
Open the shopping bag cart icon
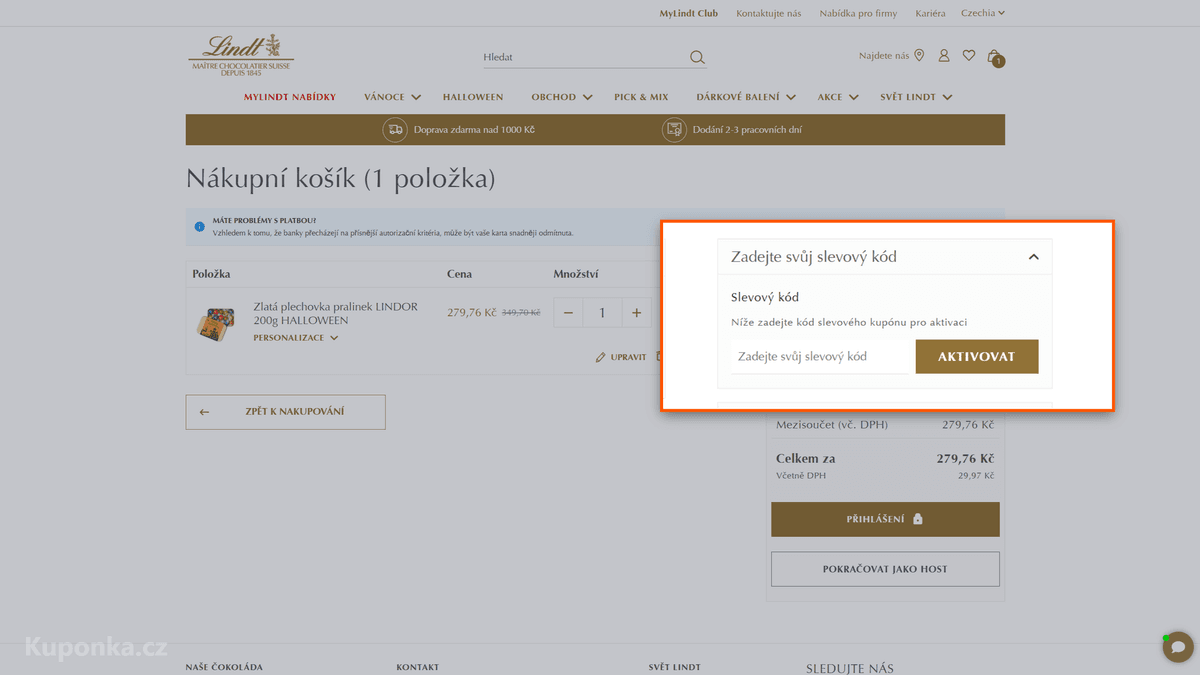click(x=994, y=57)
